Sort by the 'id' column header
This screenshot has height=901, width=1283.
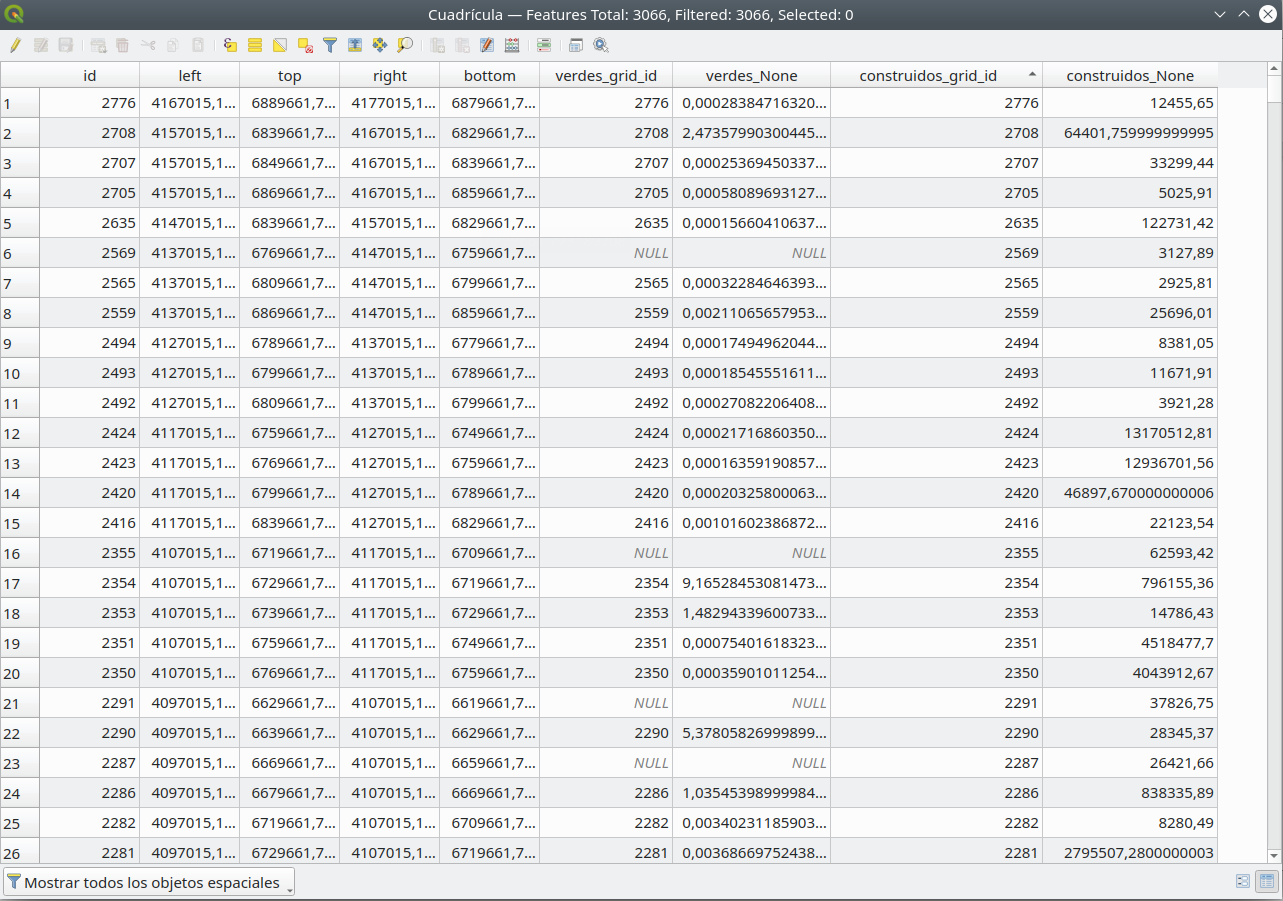90,76
